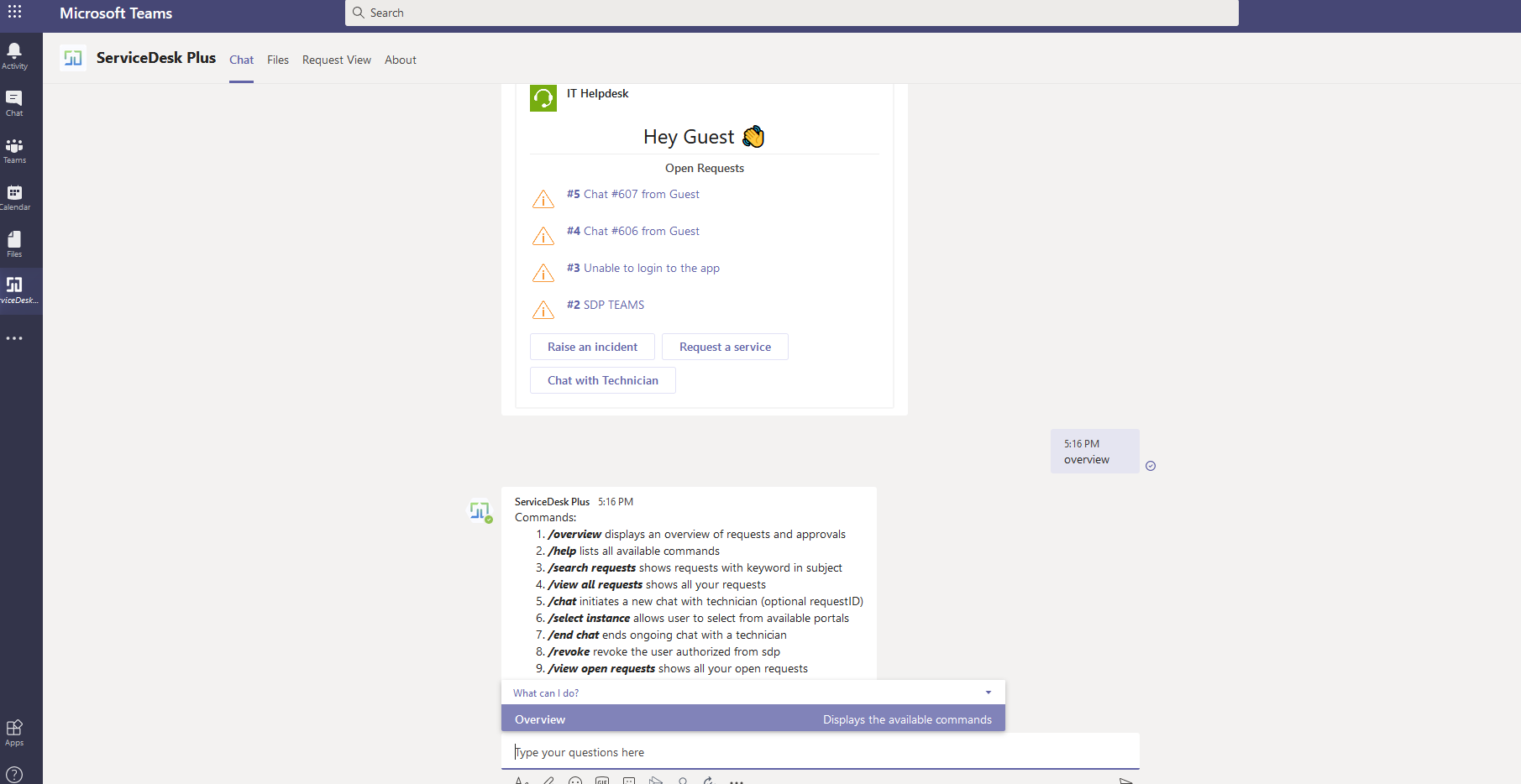Viewport: 1521px width, 784px height.
Task: Click the '/overview' command line in list
Action: coord(696,534)
